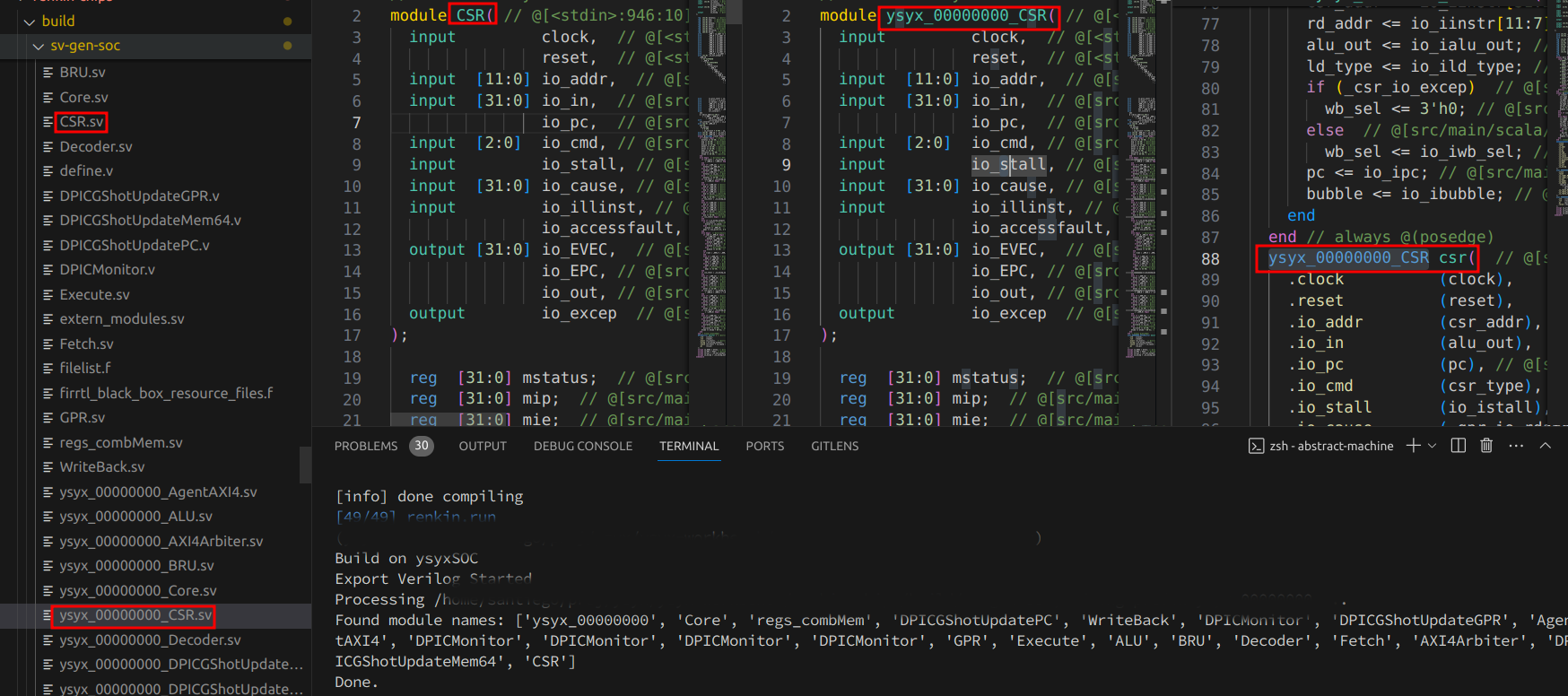This screenshot has height=696, width=1568.
Task: Open the terminal launch profile dropdown arrow
Action: click(x=1432, y=446)
